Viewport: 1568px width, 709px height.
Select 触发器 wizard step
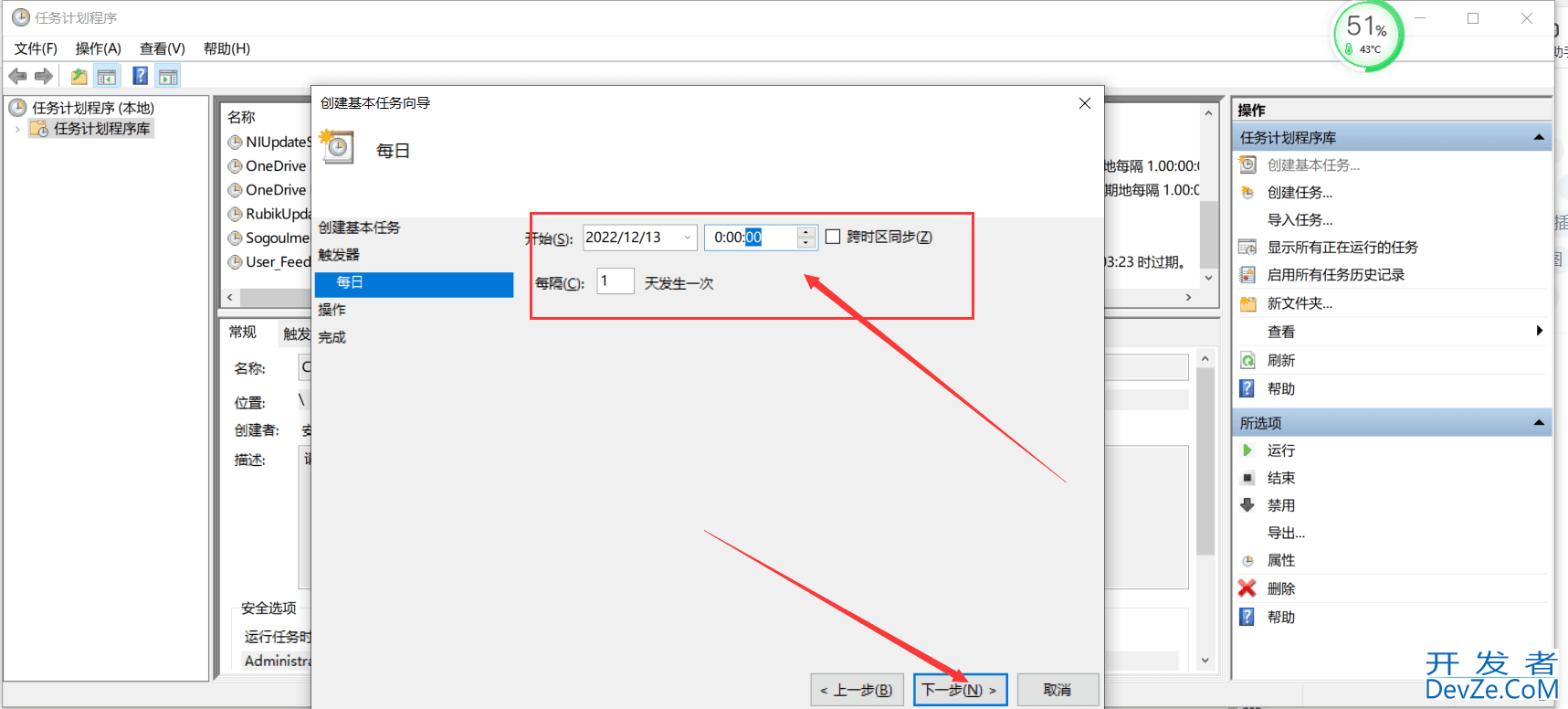click(339, 255)
